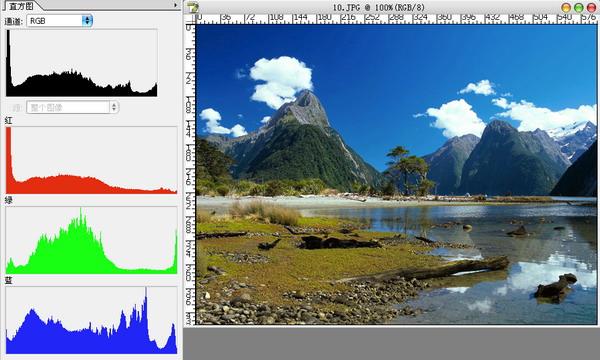Click the driftwood log in the water
The height and width of the screenshot is (360, 600).
(x=556, y=288)
